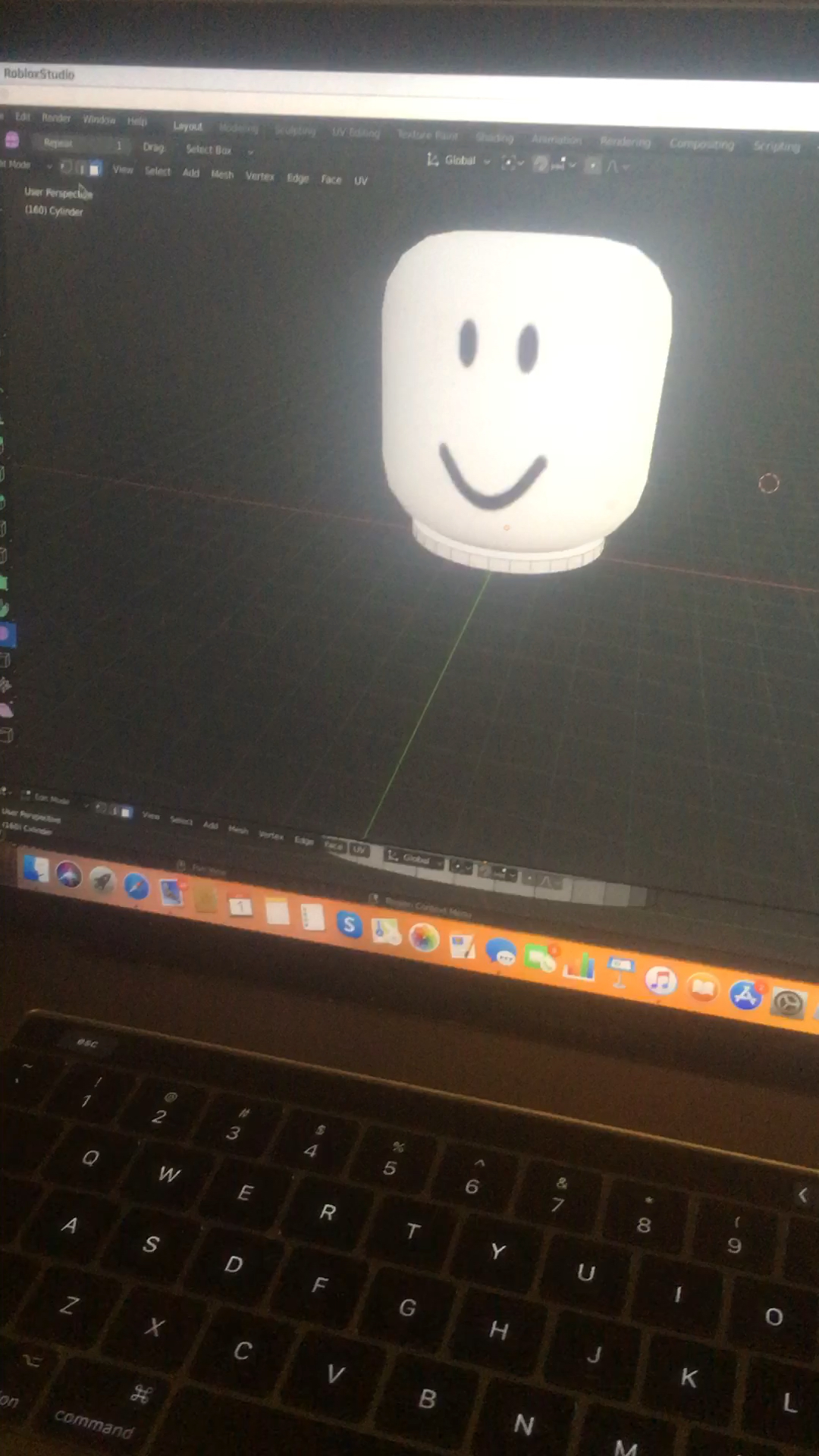Expand snapping options dropdown in top header
Image resolution: width=819 pixels, height=1456 pixels.
[565, 165]
